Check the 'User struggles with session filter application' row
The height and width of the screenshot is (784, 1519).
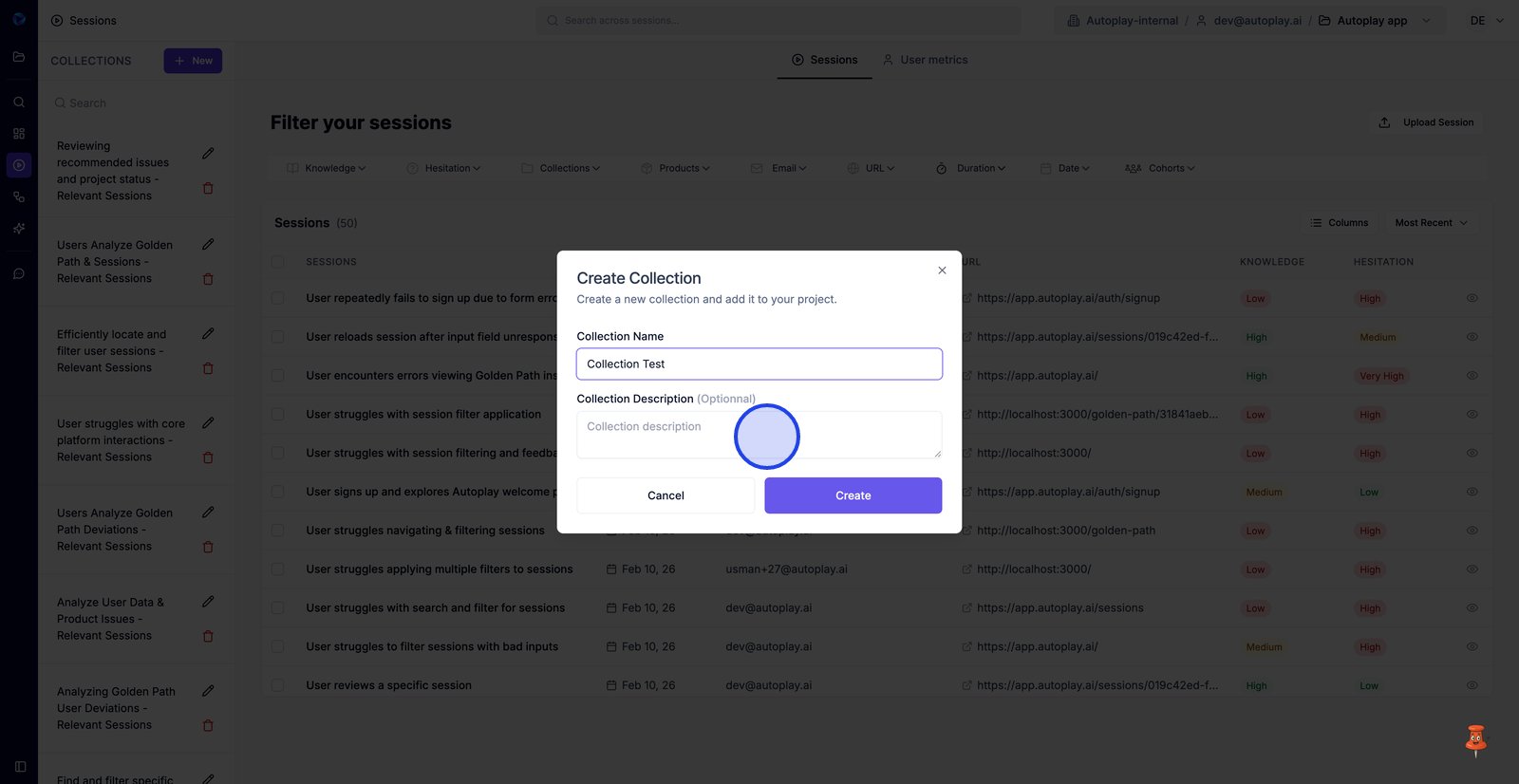click(278, 415)
